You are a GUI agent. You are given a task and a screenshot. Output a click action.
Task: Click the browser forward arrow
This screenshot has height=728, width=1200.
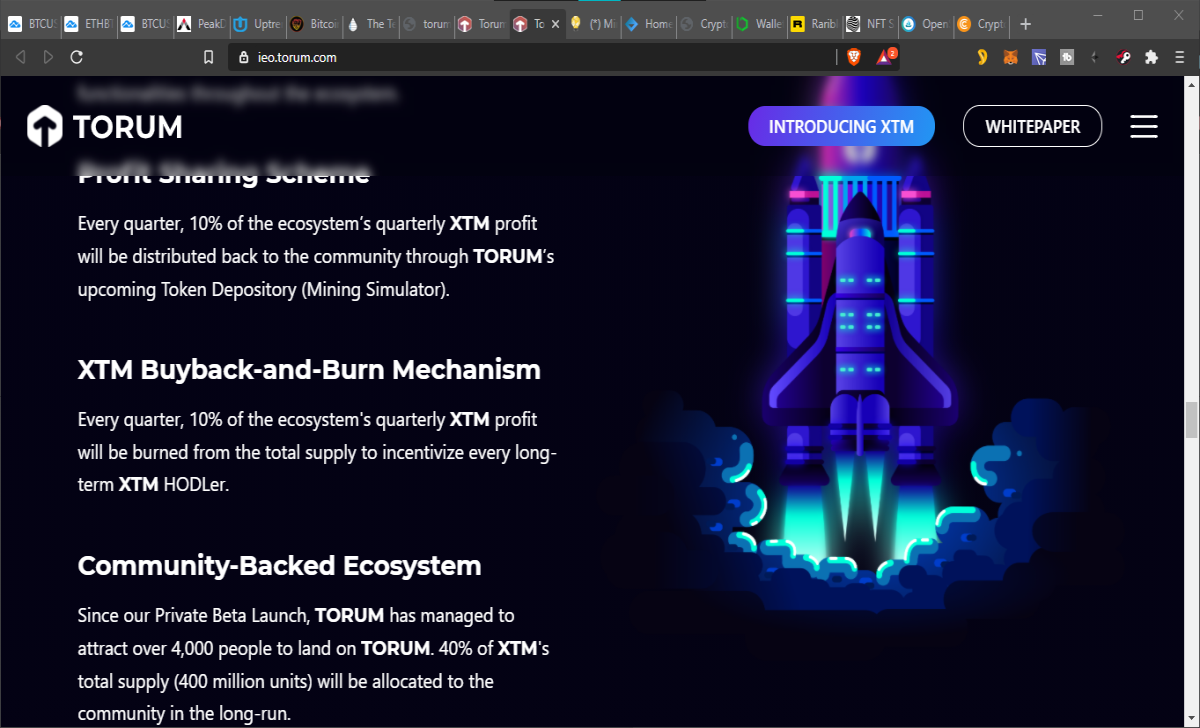tap(48, 58)
